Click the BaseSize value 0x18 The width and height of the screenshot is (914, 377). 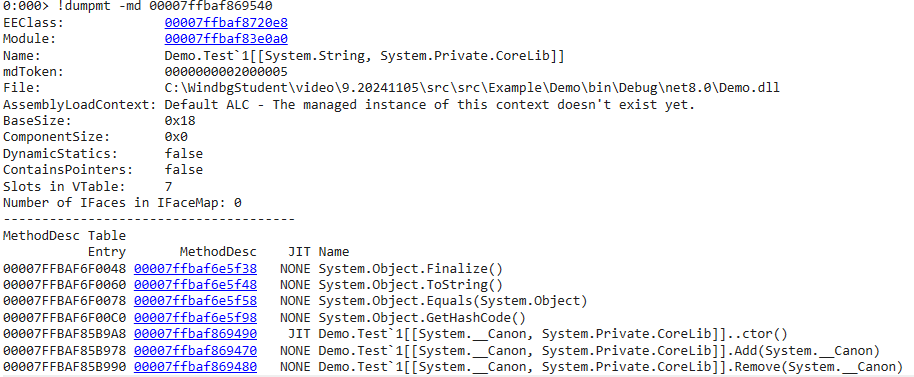pos(180,121)
